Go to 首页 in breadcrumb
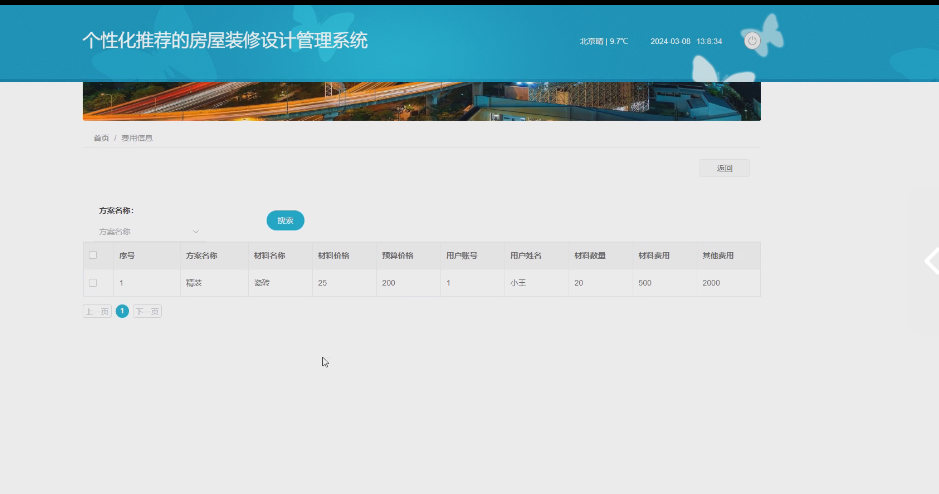The image size is (939, 494). [x=101, y=138]
